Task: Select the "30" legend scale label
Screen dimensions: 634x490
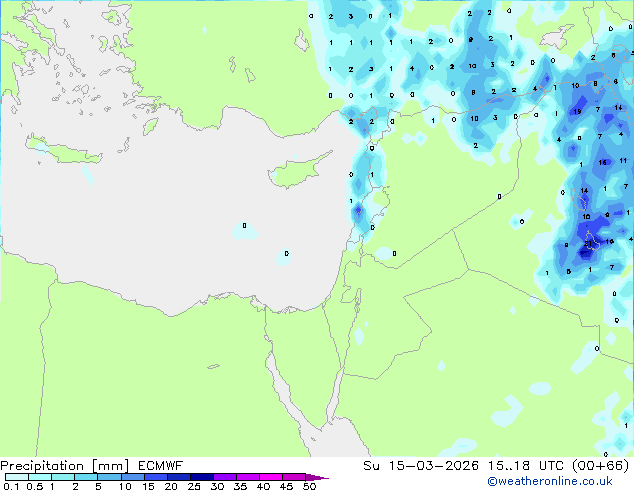Action: (x=217, y=486)
